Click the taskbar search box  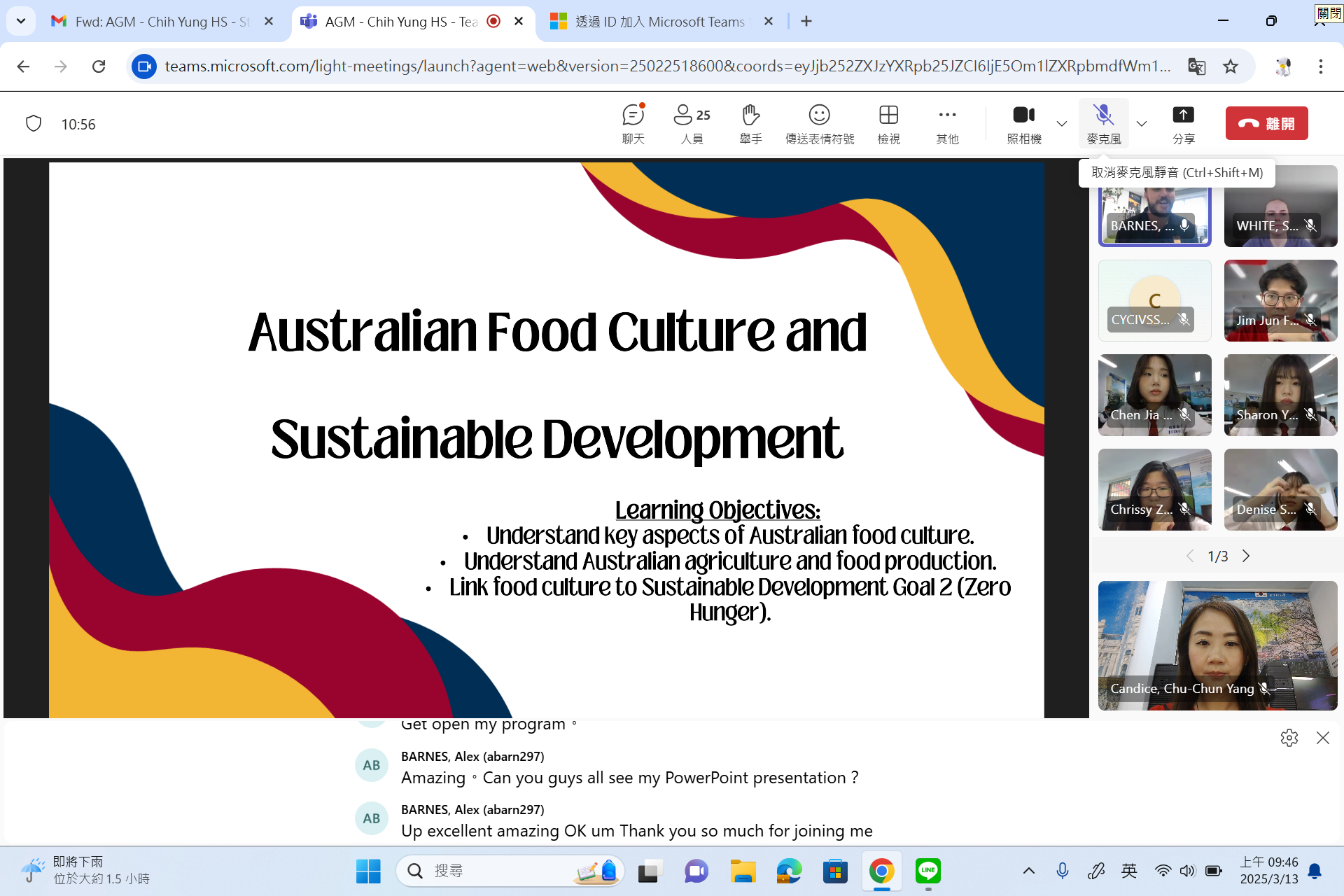[x=510, y=871]
